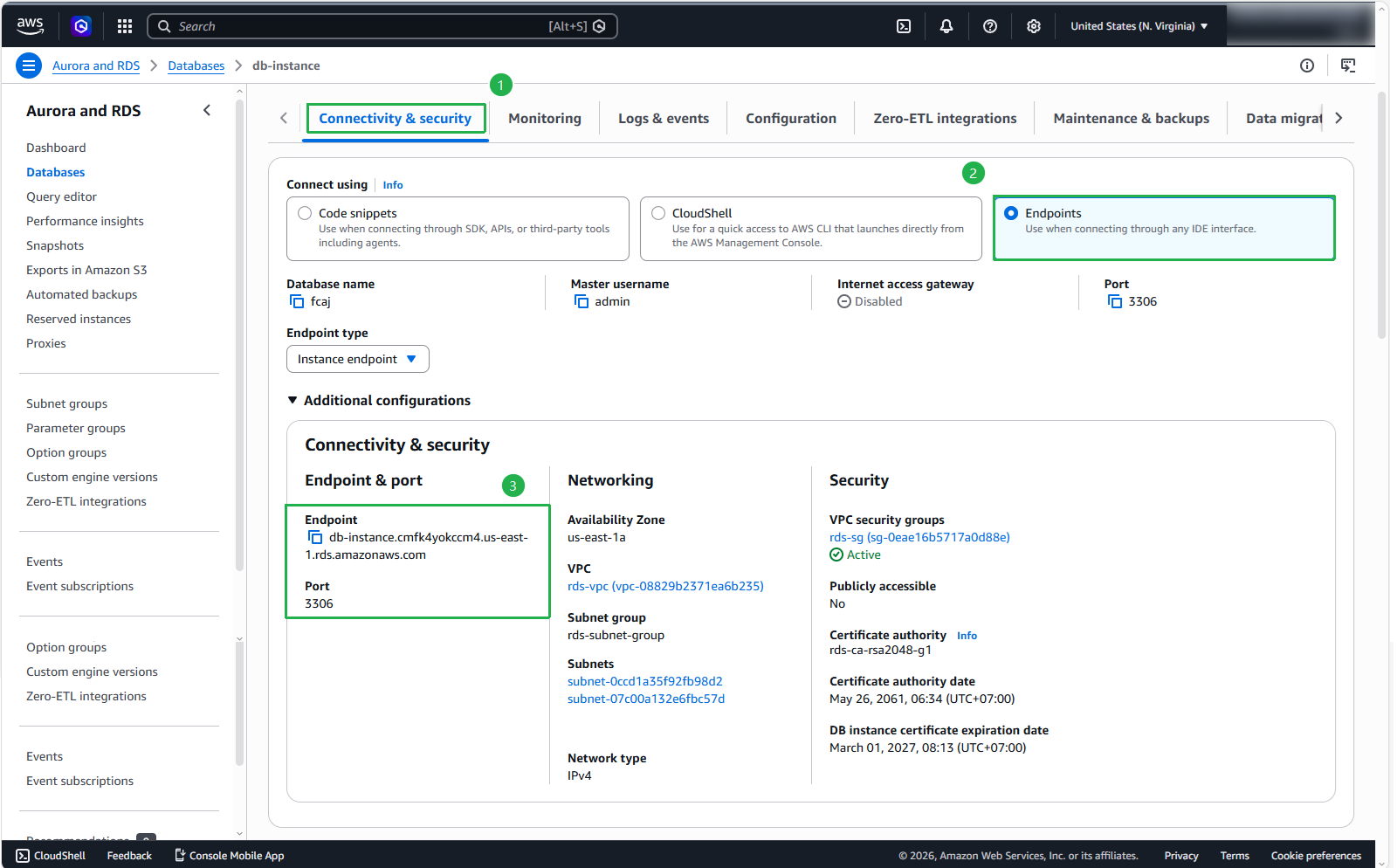Switch to Logs & events tab
Screen dimensions: 1397x868
[664, 119]
